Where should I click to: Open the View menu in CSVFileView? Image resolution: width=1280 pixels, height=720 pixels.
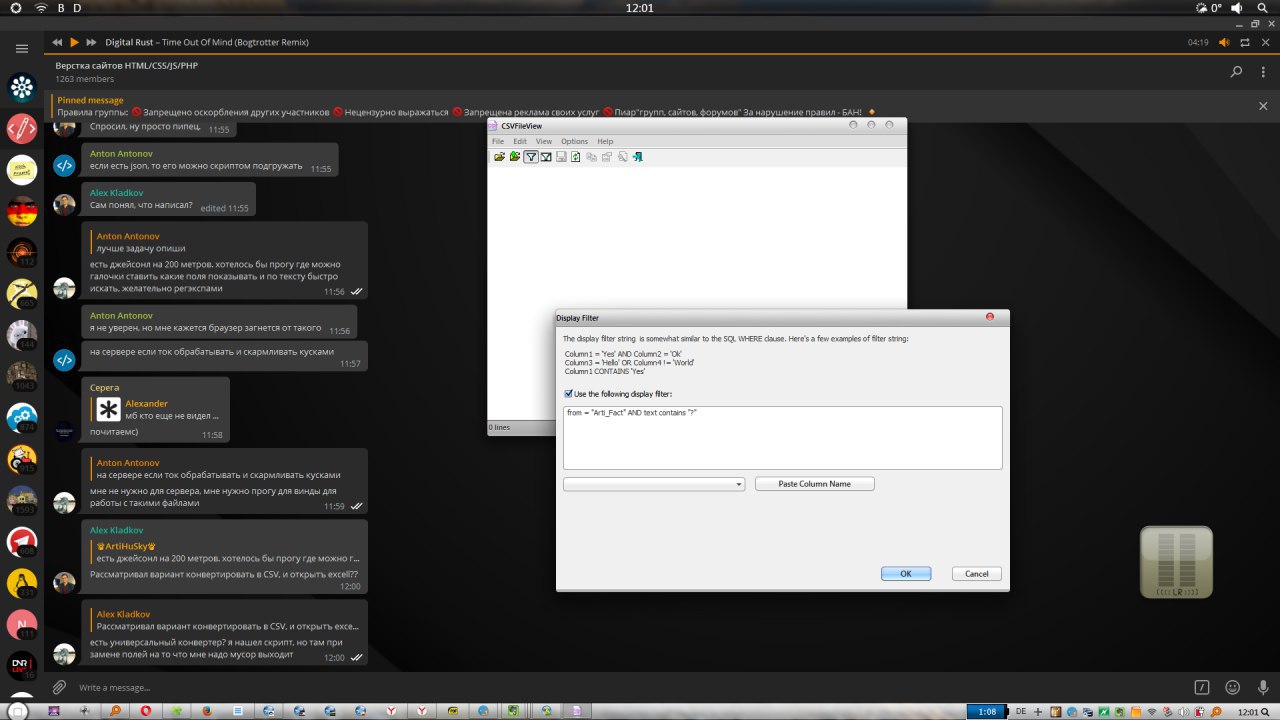point(543,141)
